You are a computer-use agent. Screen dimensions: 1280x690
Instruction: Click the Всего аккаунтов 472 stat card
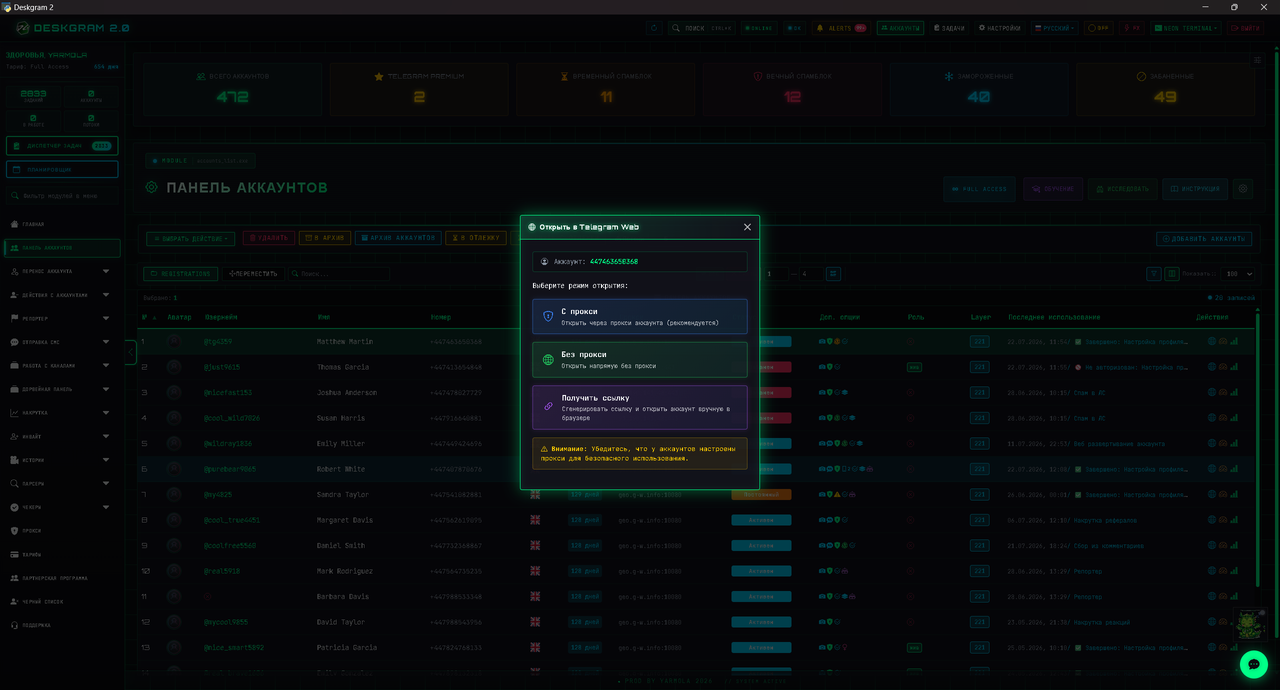233,89
